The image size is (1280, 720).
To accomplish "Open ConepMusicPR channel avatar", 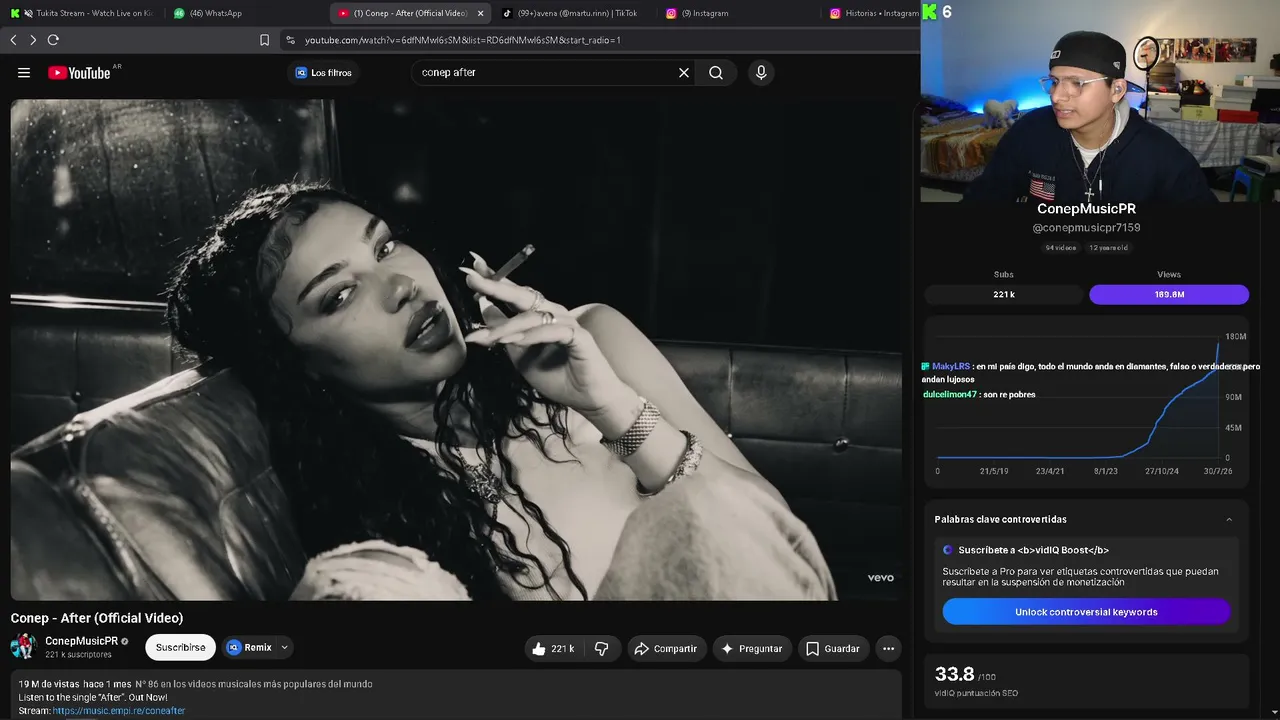I will (x=24, y=647).
